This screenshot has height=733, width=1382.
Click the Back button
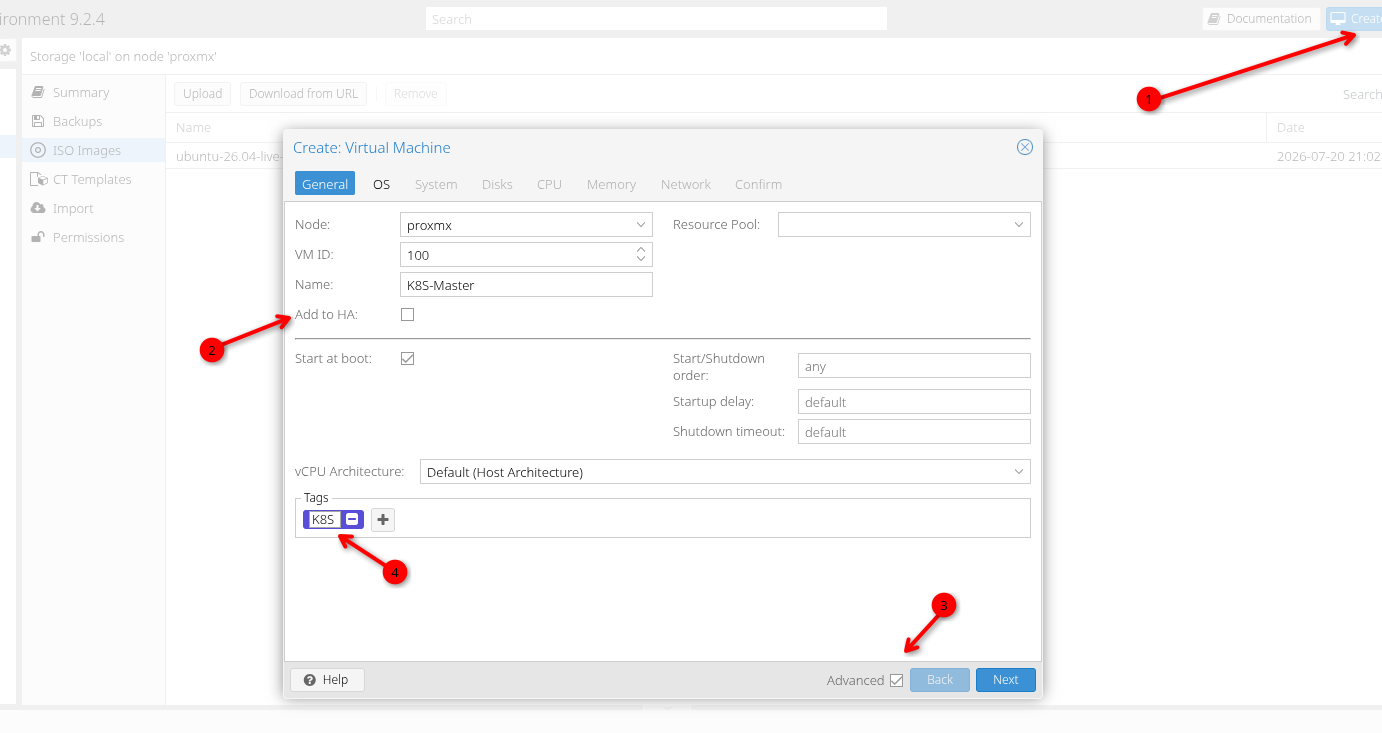pyautogui.click(x=940, y=680)
